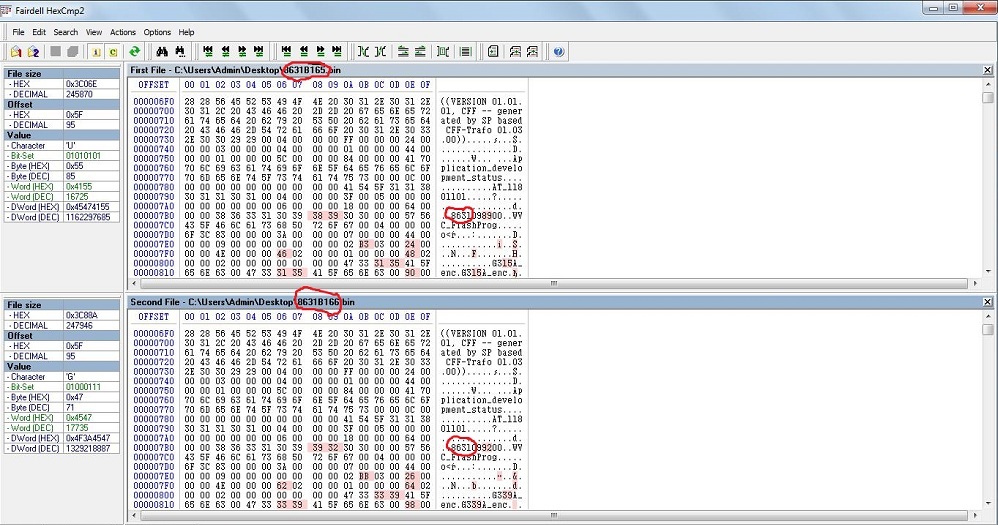Click First File horizontal scroll left arrow

(x=134, y=283)
